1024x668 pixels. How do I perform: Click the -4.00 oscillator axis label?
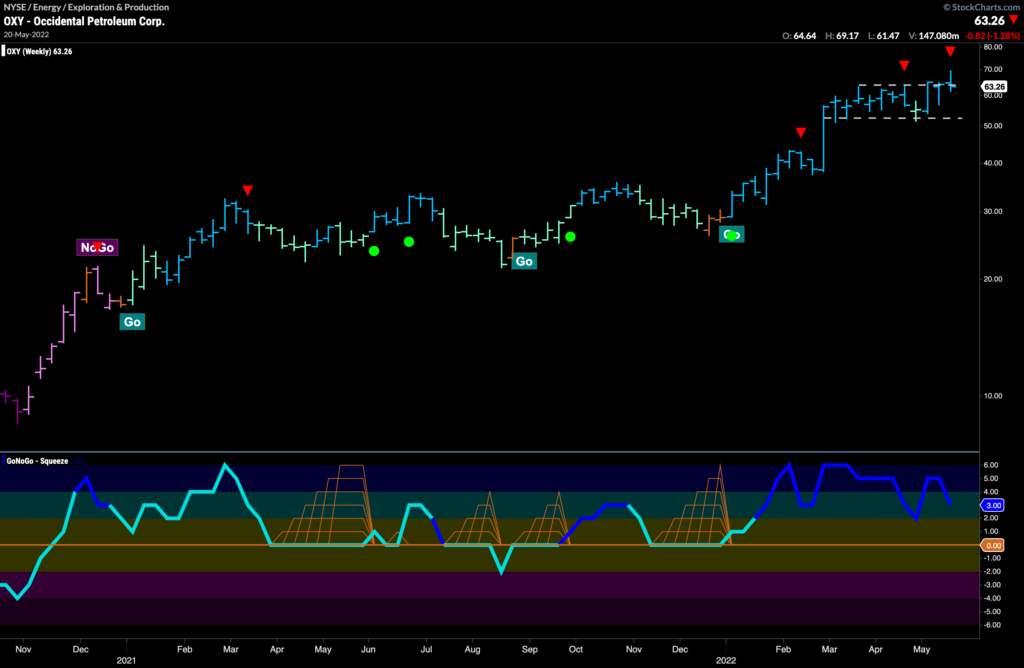click(991, 598)
